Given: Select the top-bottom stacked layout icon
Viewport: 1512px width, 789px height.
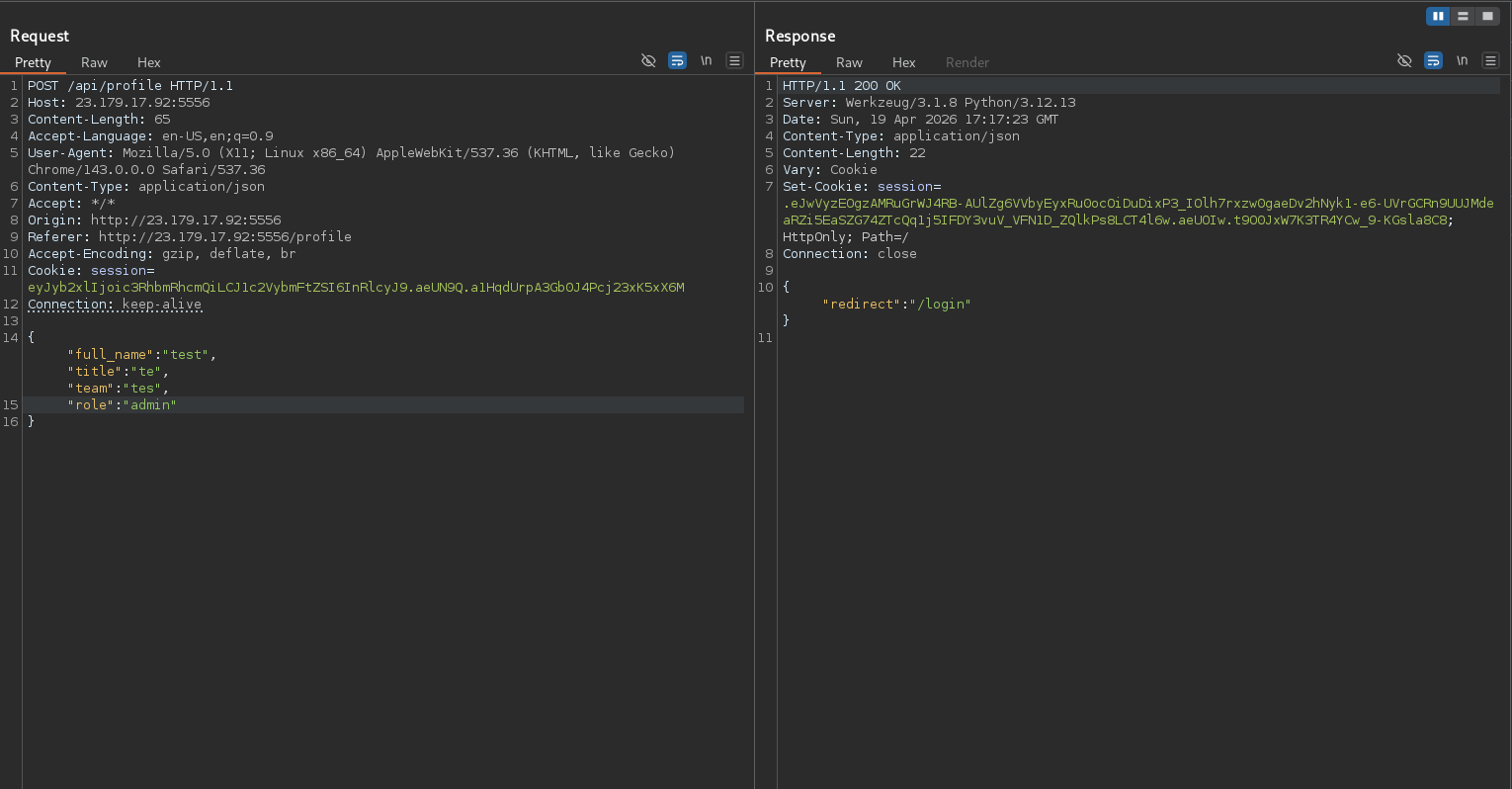Looking at the screenshot, I should pos(1463,16).
